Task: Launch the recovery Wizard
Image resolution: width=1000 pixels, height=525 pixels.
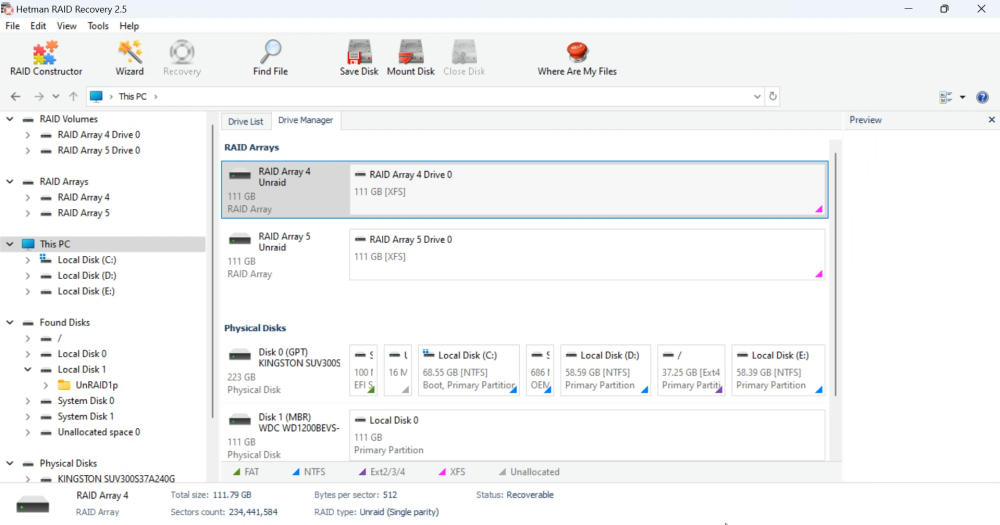Action: coord(129,58)
